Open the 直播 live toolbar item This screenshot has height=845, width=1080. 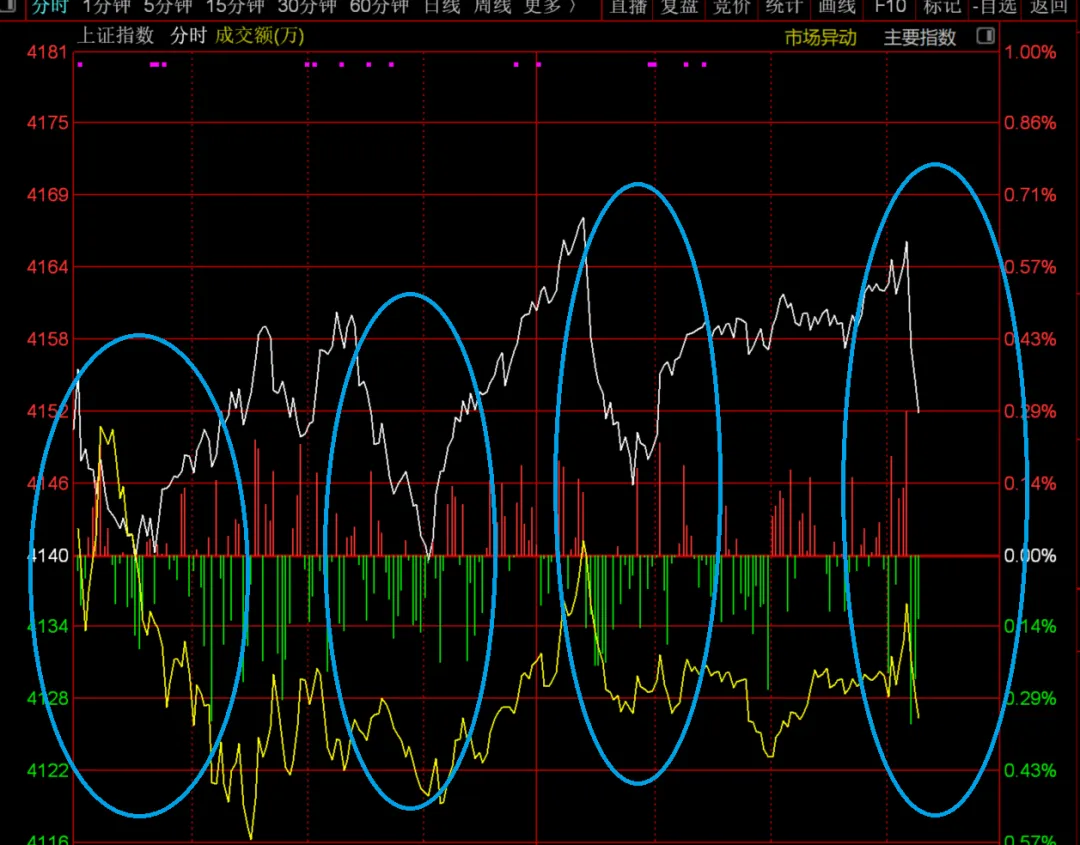(629, 7)
